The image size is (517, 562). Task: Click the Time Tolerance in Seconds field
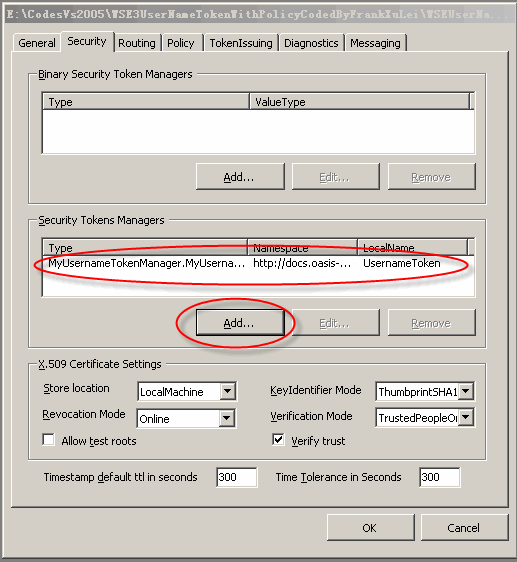[x=440, y=477]
